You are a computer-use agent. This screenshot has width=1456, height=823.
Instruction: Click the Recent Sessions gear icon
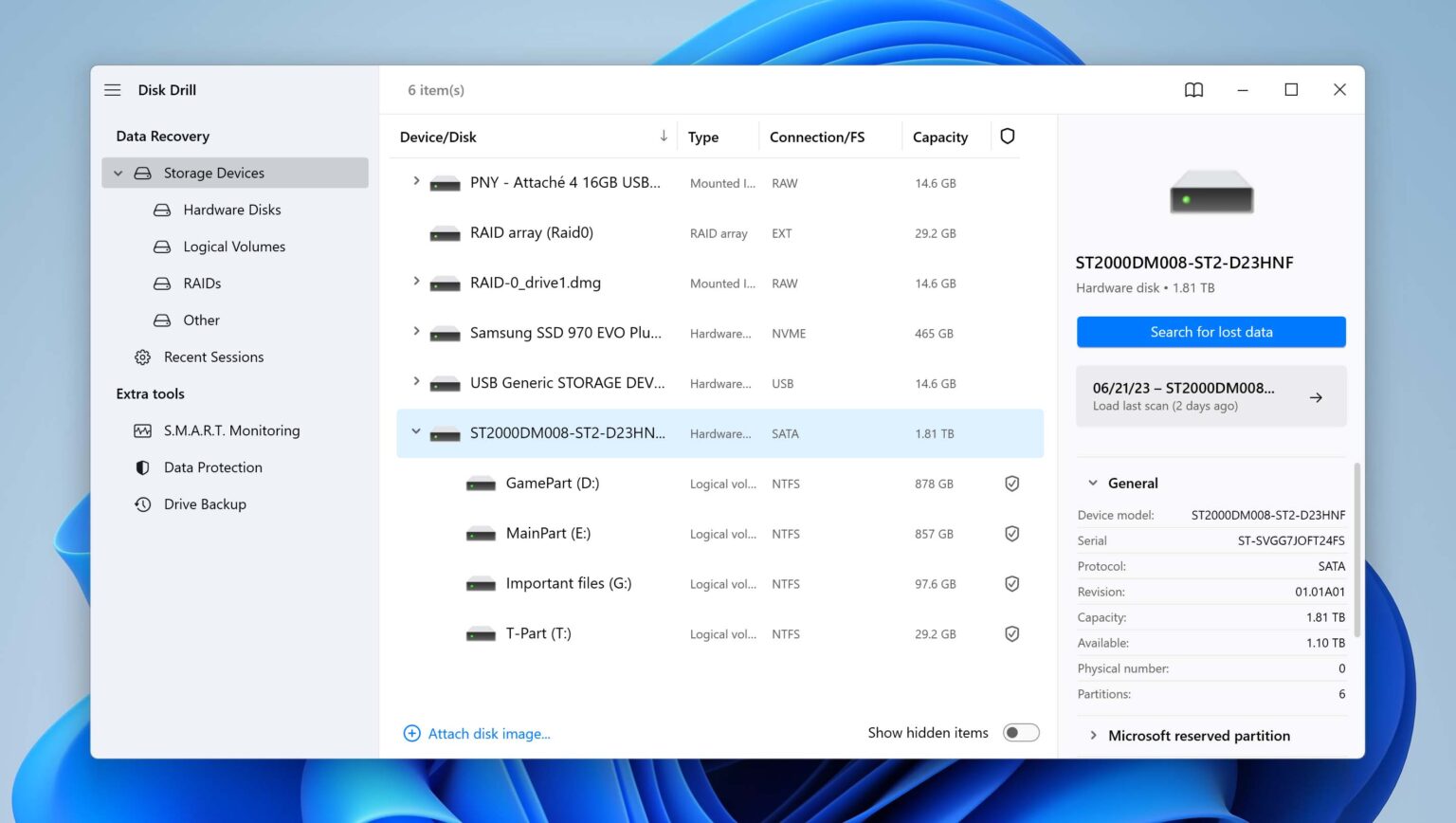(x=142, y=357)
